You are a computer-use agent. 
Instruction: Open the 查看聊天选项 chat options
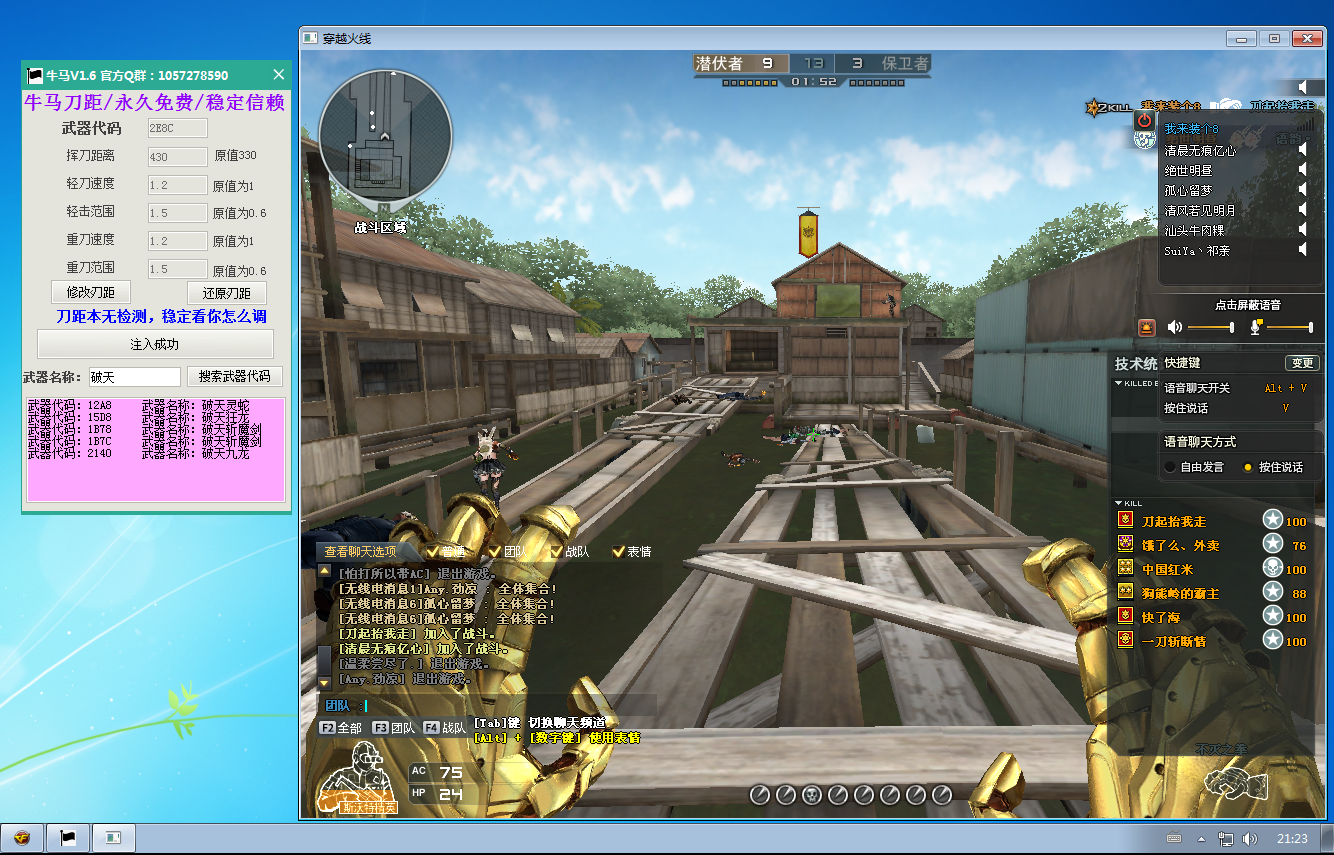click(x=360, y=550)
